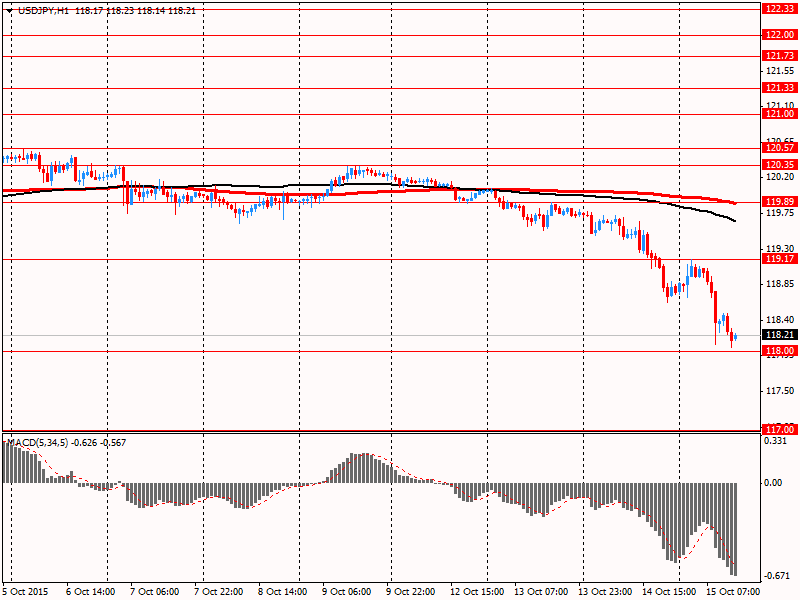Click the 121.33 red price level label

point(779,88)
